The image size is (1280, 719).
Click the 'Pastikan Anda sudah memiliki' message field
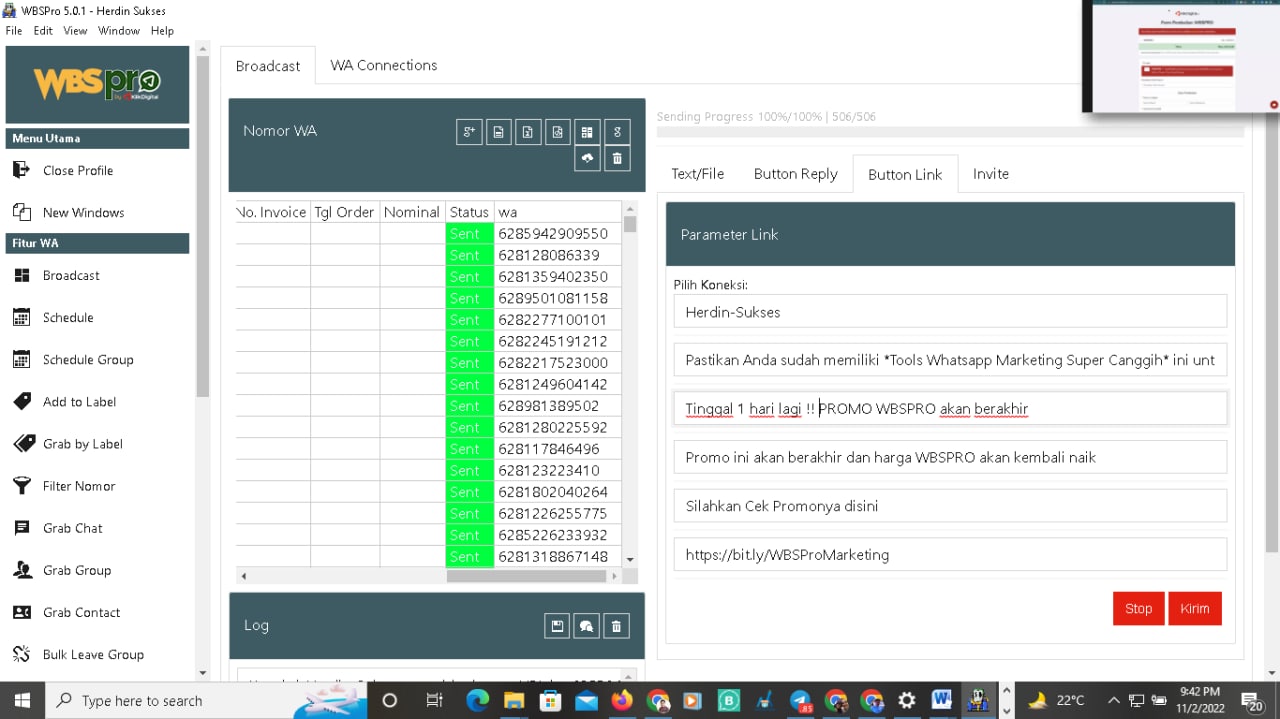950,359
